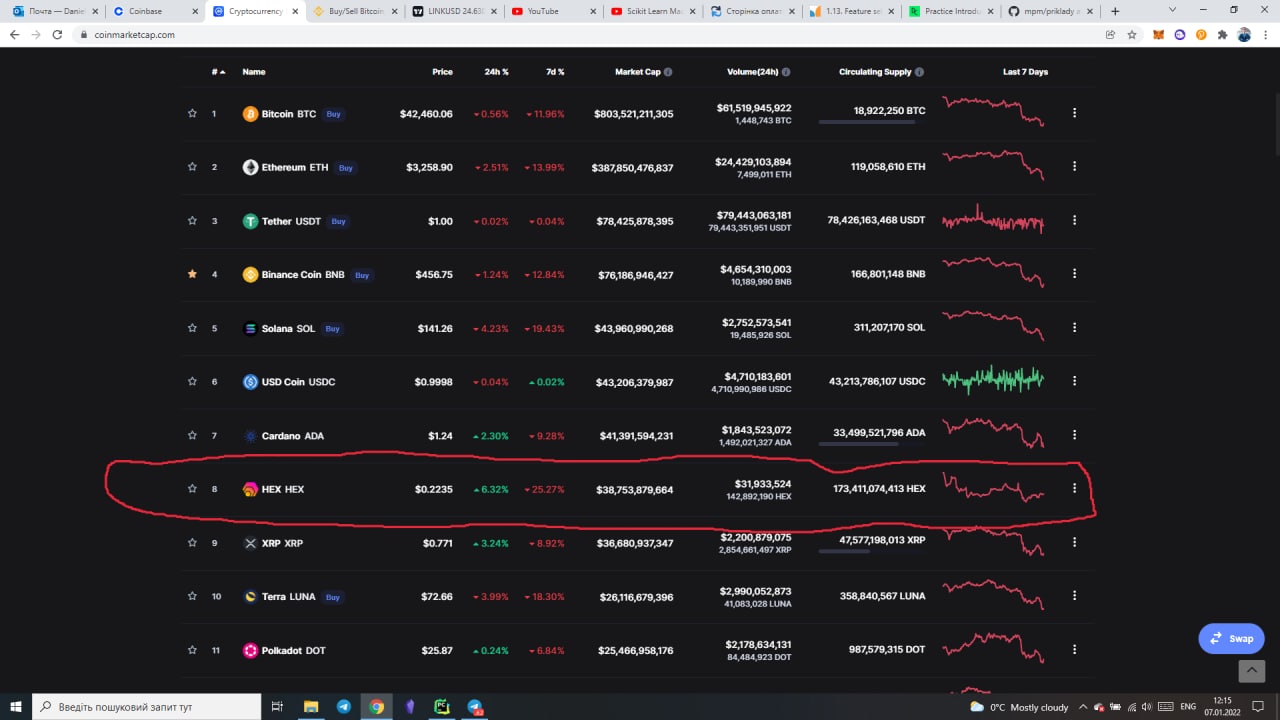
Task: Open Binance Coin row three-dot menu
Action: click(x=1074, y=274)
